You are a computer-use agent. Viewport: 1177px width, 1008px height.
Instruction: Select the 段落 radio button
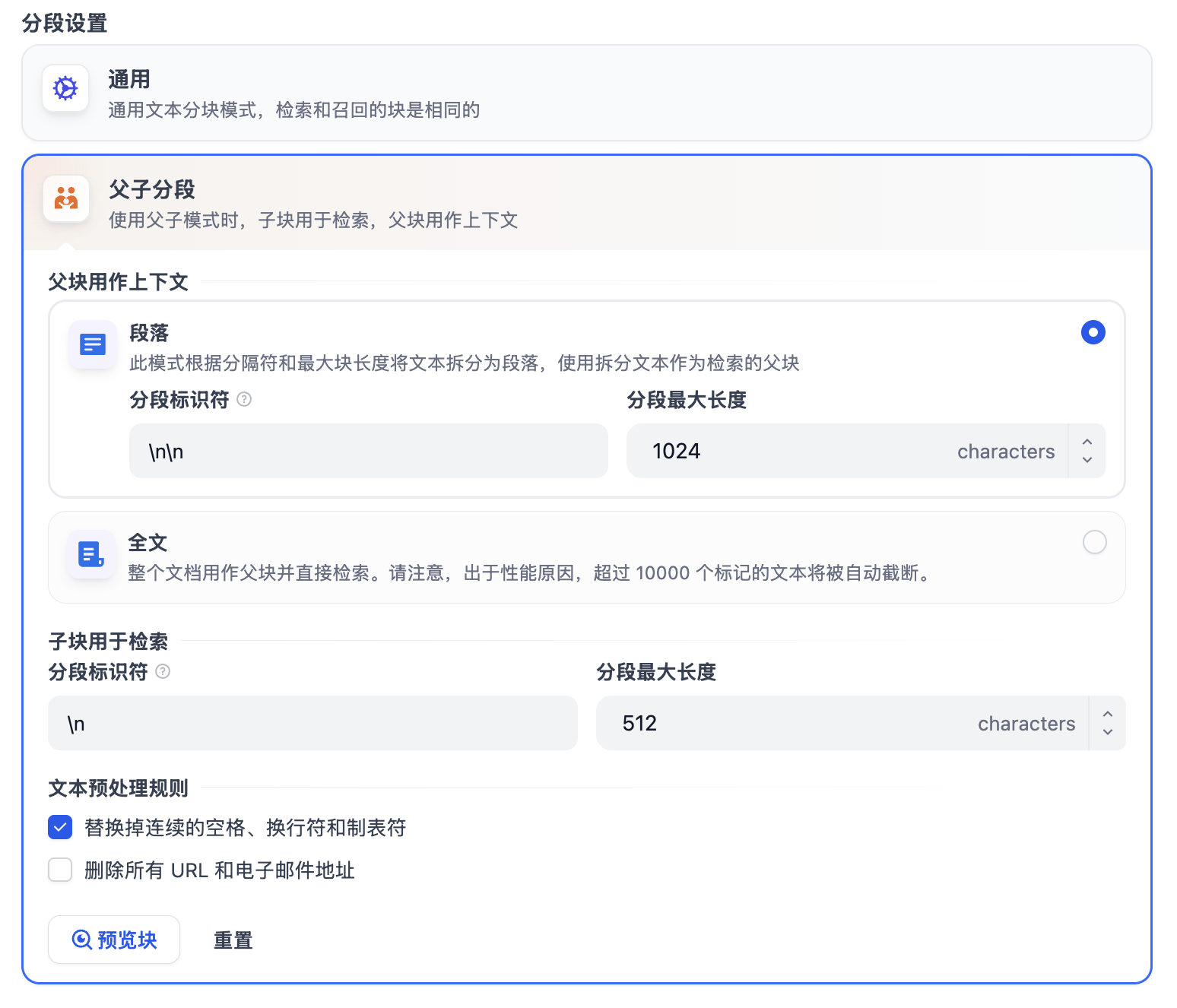pyautogui.click(x=1093, y=332)
